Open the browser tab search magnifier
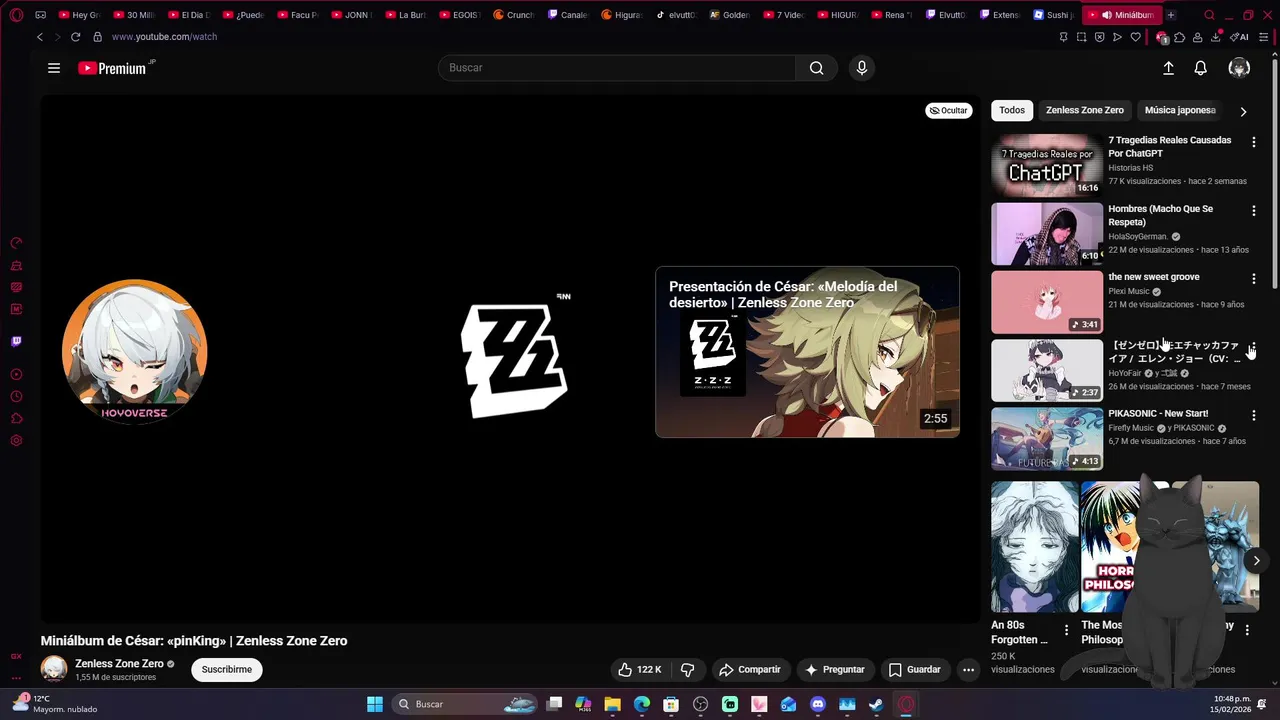The image size is (1280, 720). pos(1209,15)
